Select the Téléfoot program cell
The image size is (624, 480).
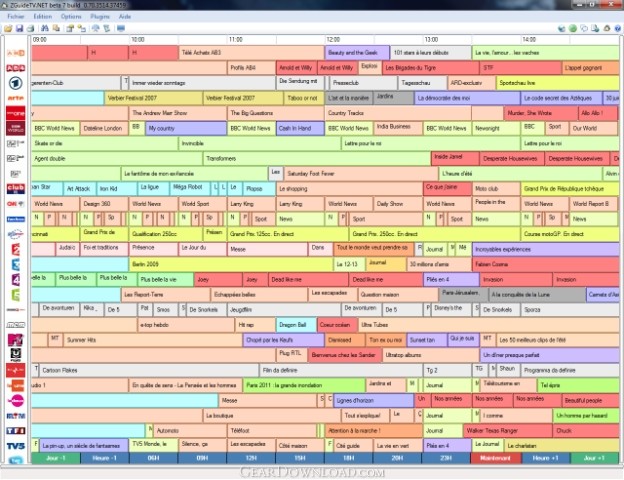click(272, 431)
